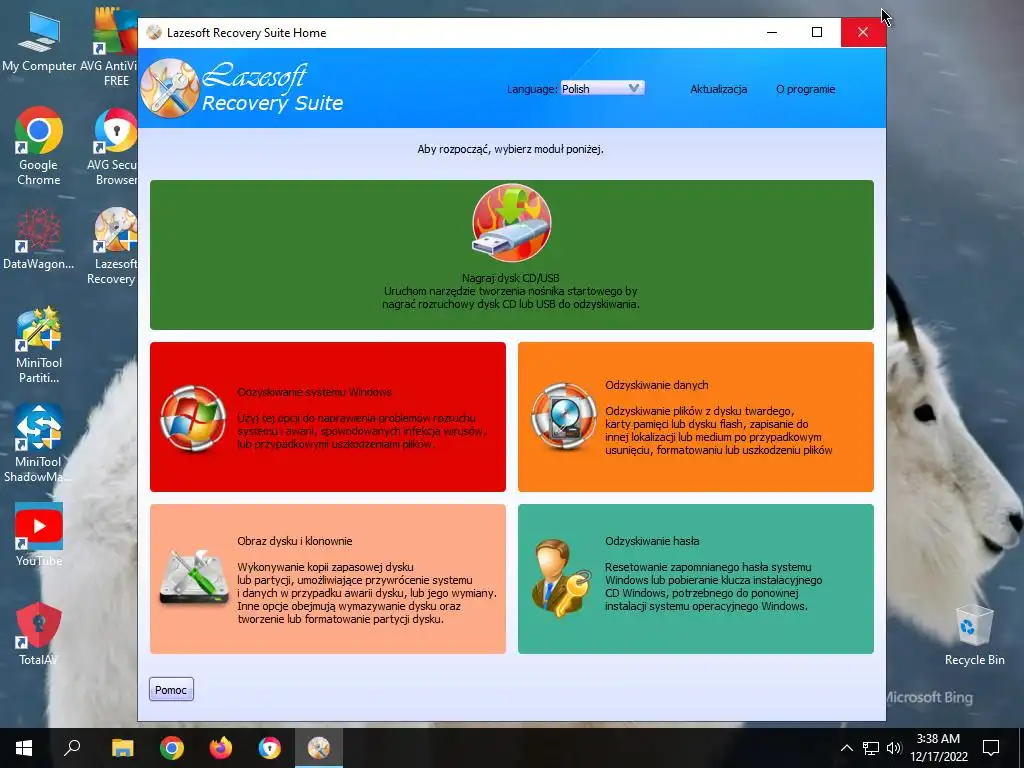Select the Nagraj dysk CD/USB title

(x=511, y=278)
